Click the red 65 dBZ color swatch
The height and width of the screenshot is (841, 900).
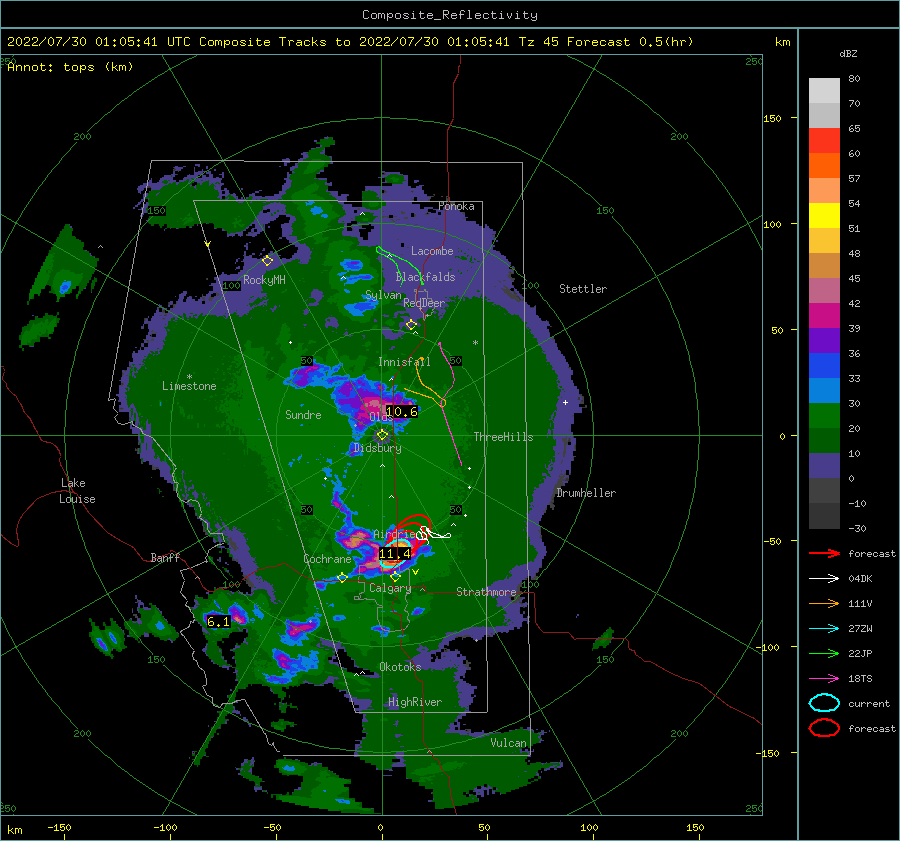[824, 141]
